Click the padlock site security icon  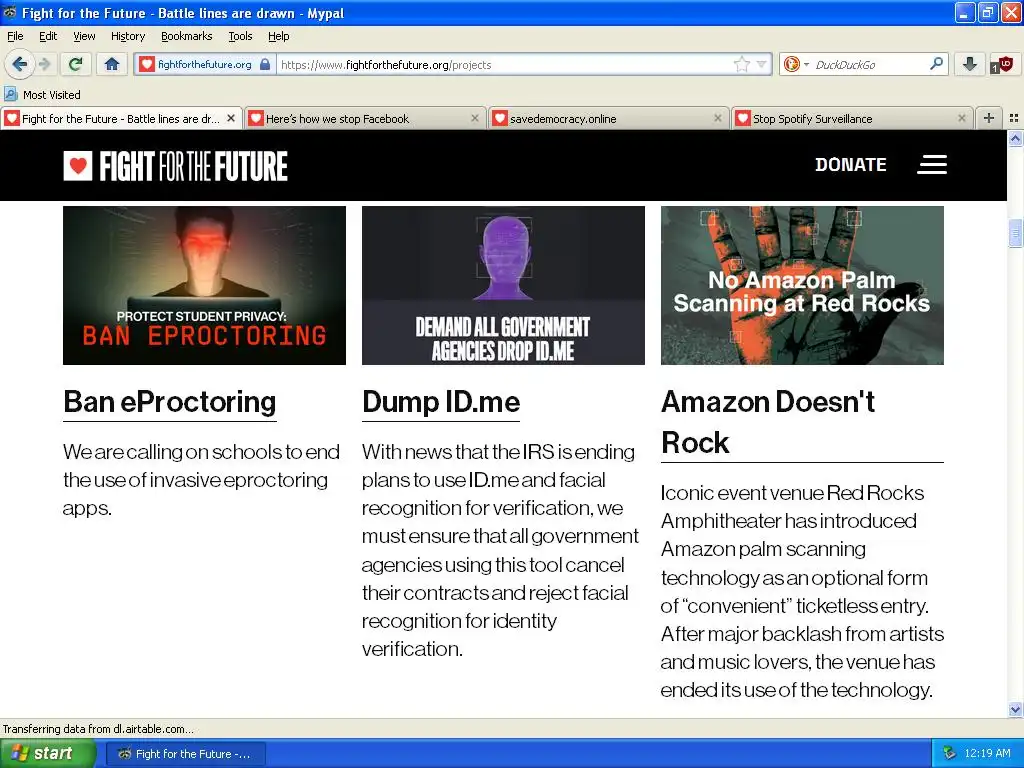(x=264, y=64)
